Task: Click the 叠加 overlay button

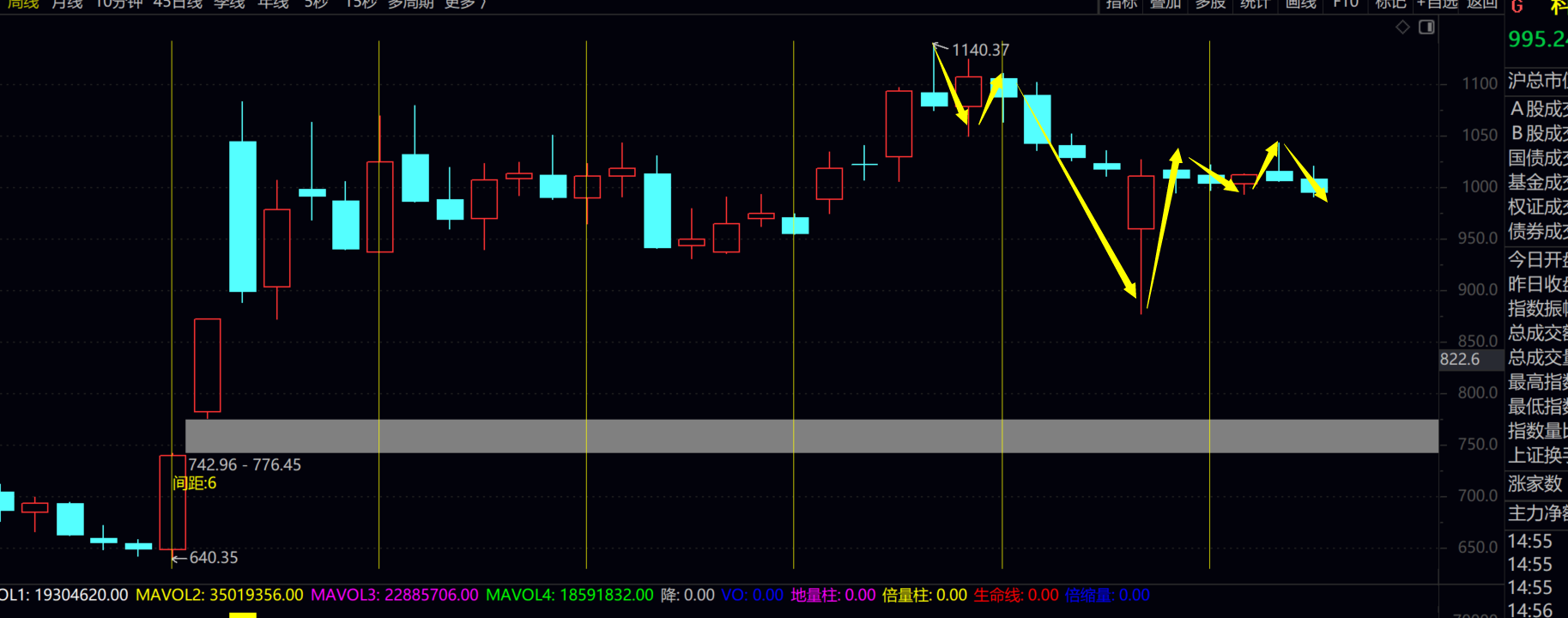Action: click(x=1165, y=4)
